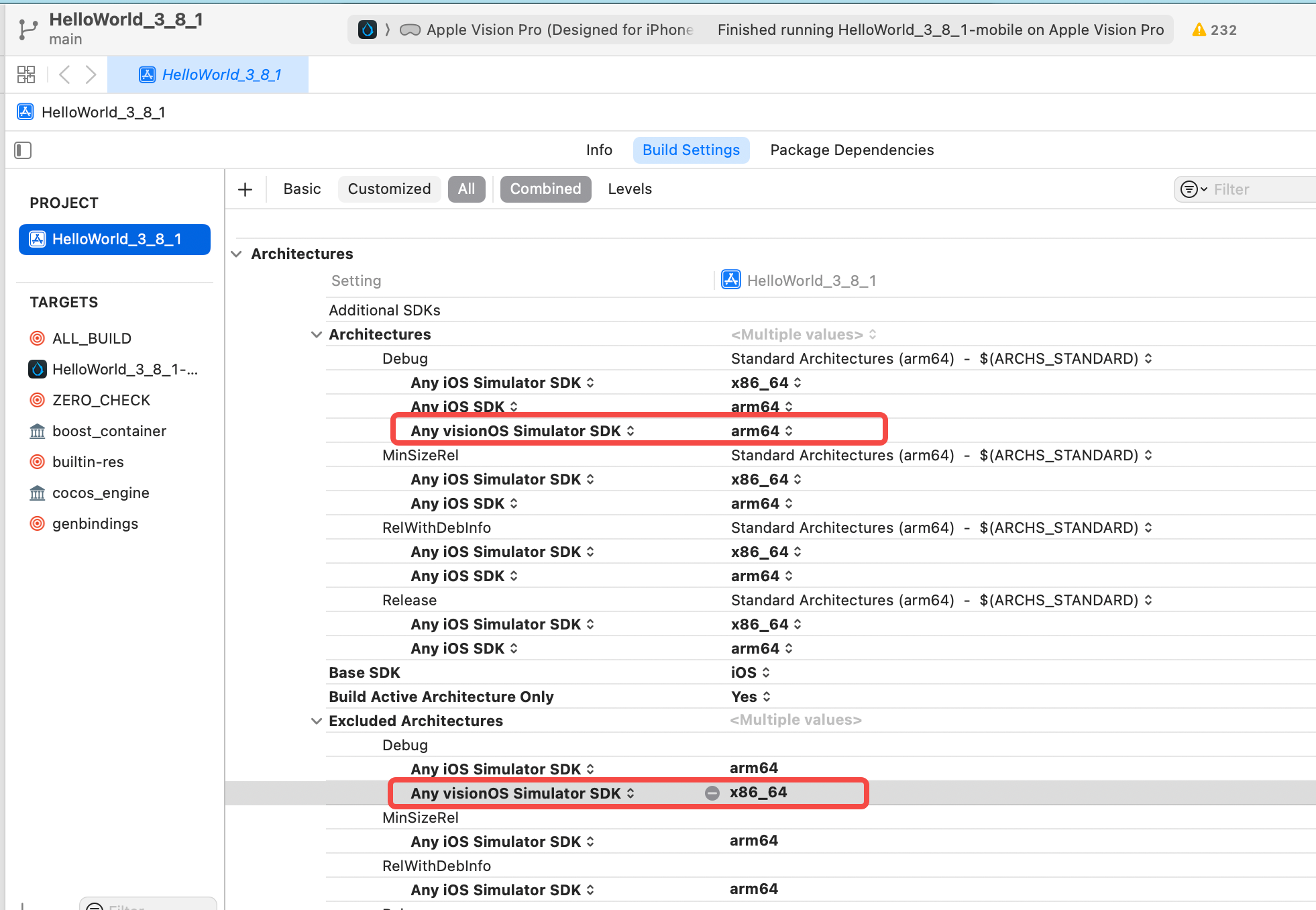Collapse the top Architectures section
This screenshot has width=1316, height=910.
click(x=236, y=254)
